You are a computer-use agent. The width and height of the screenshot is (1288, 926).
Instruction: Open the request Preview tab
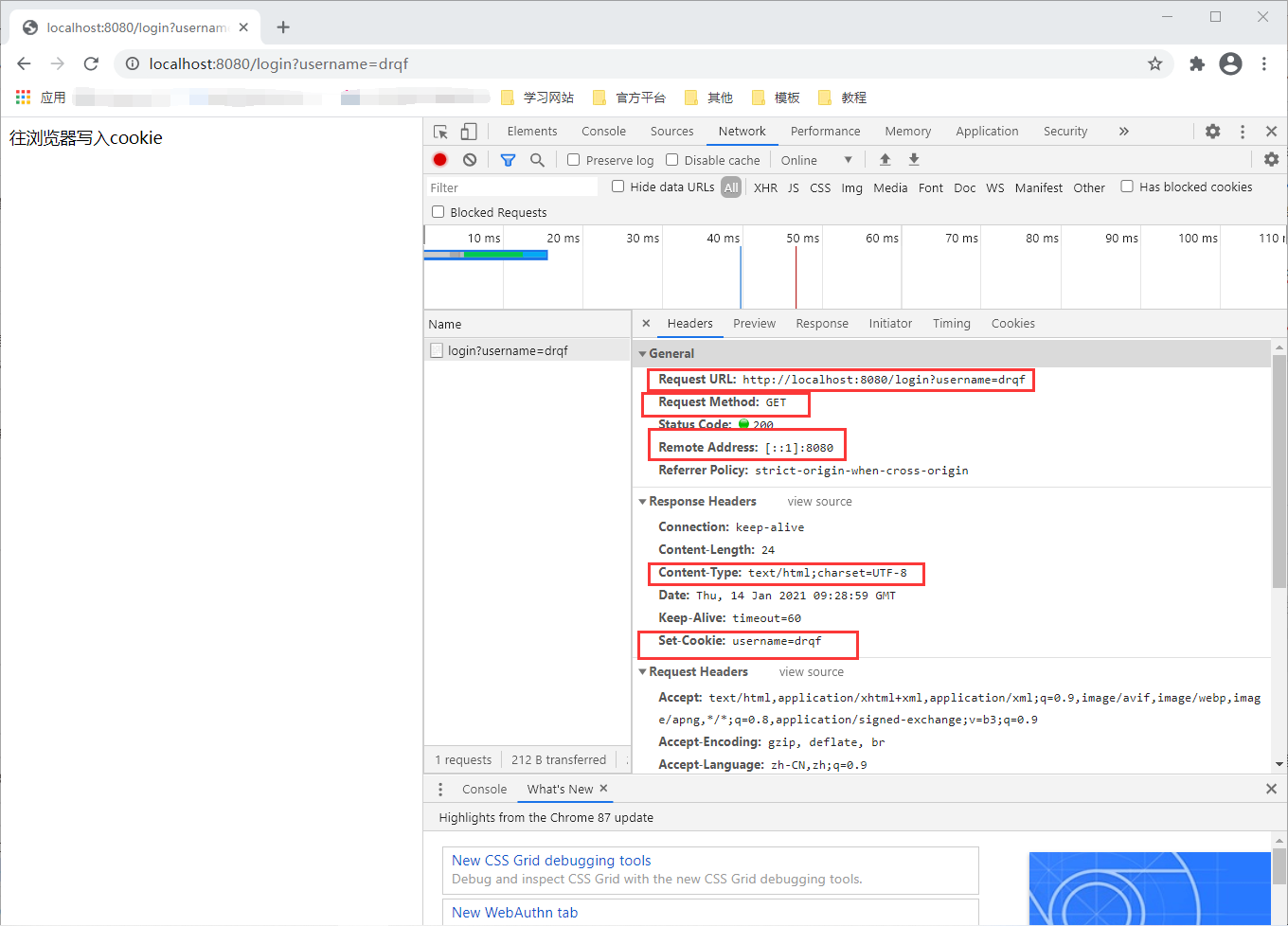point(755,323)
